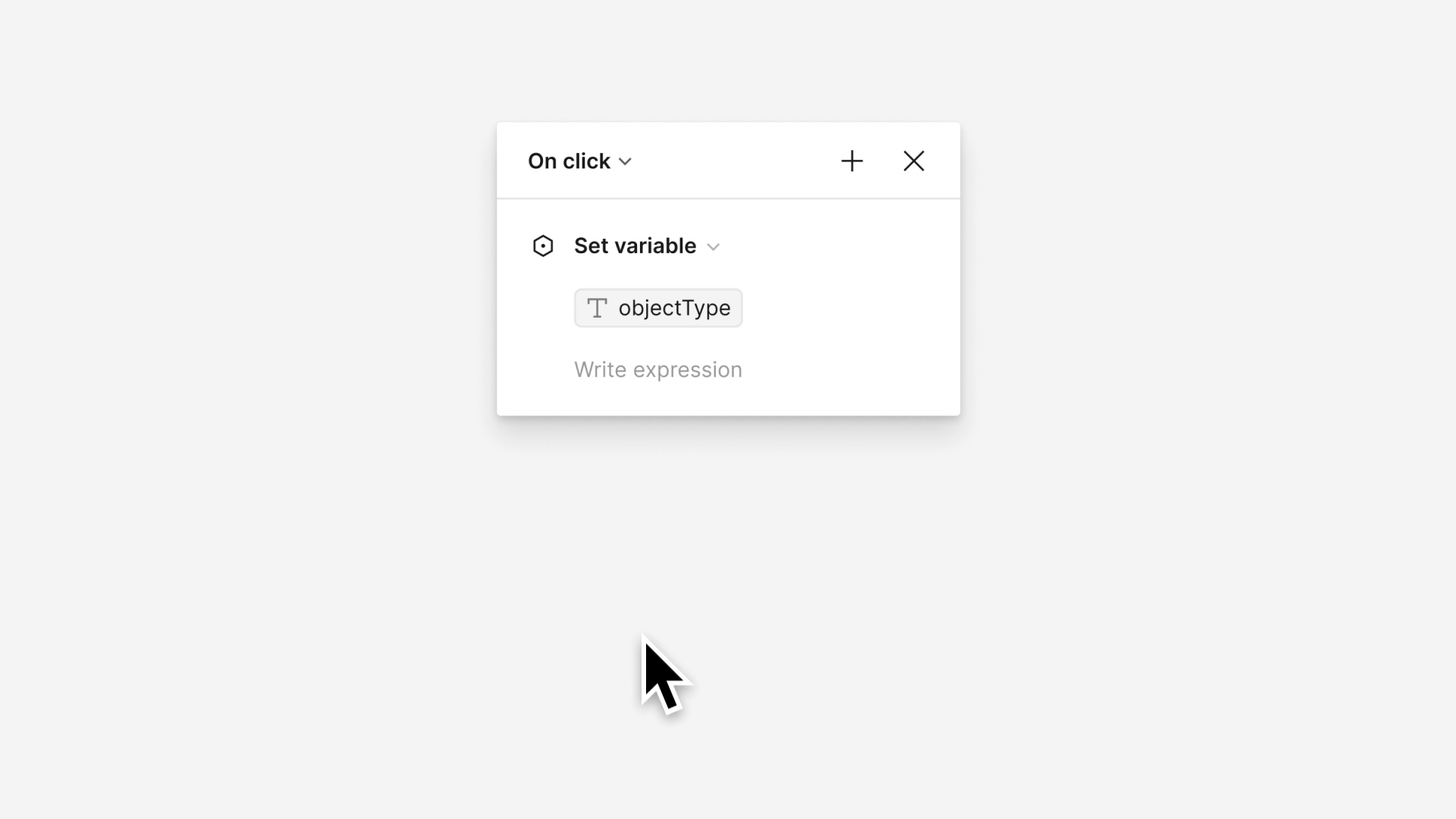Dismiss the panel using the X icon
This screenshot has width=1456, height=819.
tap(914, 161)
